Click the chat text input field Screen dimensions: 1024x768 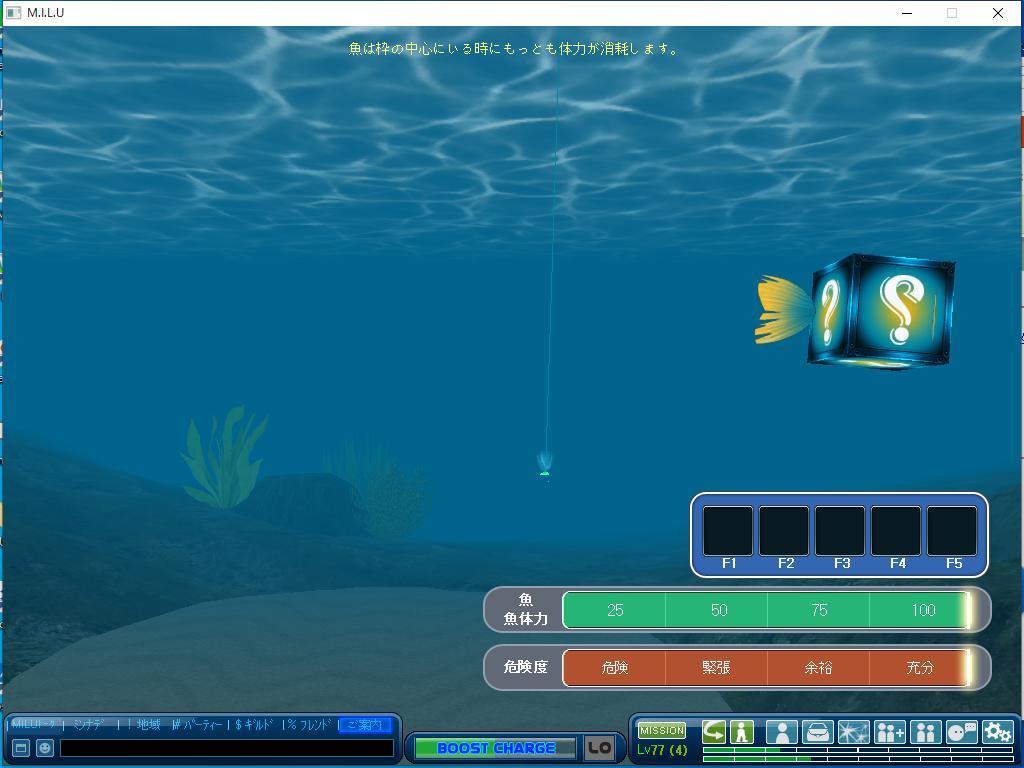click(x=227, y=747)
